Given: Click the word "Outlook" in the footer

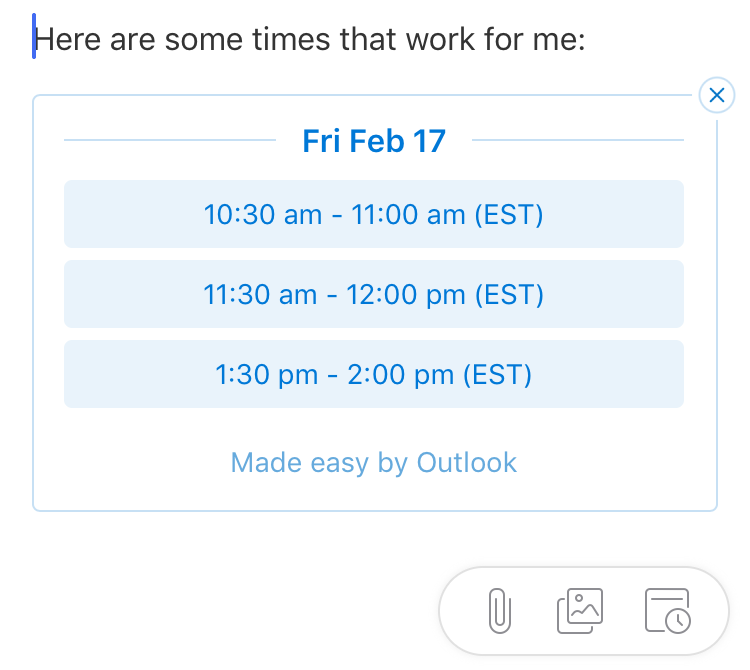Looking at the screenshot, I should pos(466,462).
